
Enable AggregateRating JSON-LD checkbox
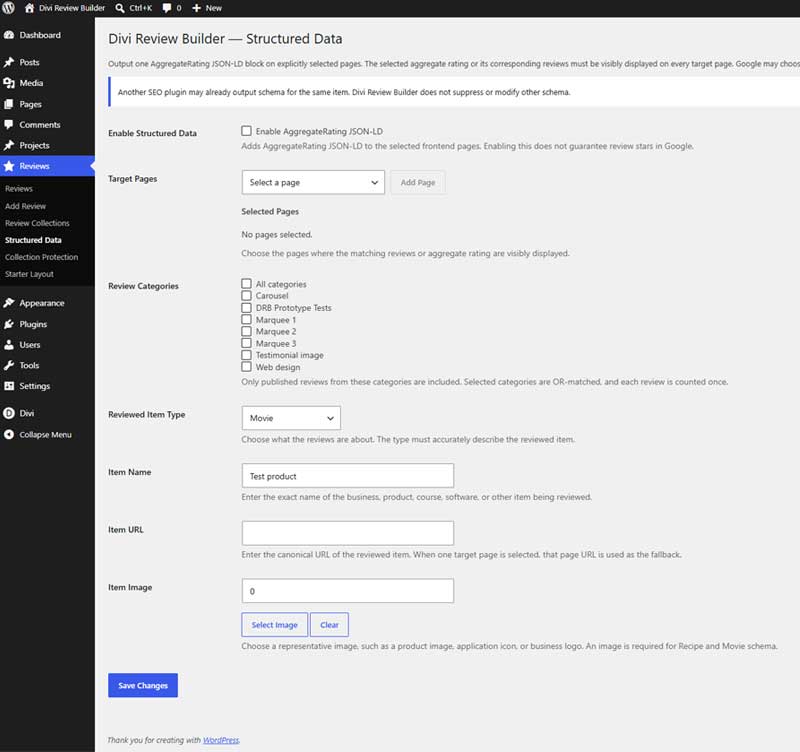[246, 131]
